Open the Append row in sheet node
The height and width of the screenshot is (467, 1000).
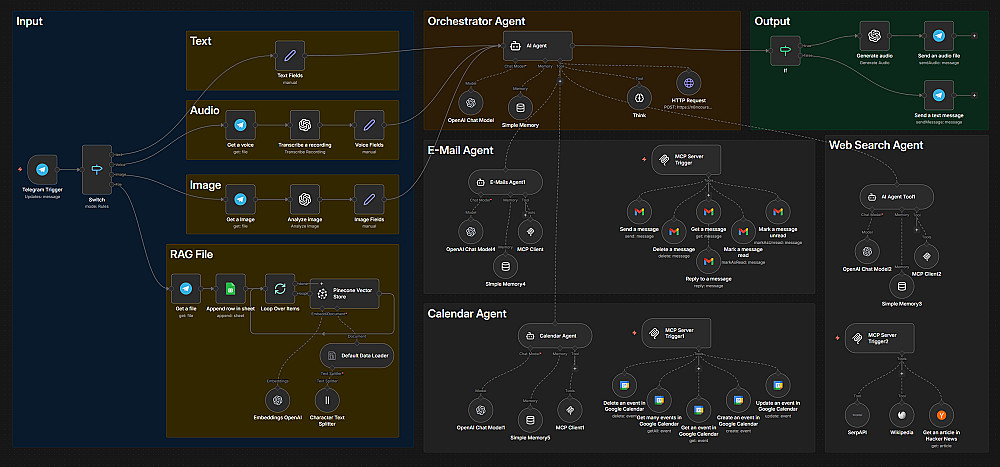click(230, 289)
